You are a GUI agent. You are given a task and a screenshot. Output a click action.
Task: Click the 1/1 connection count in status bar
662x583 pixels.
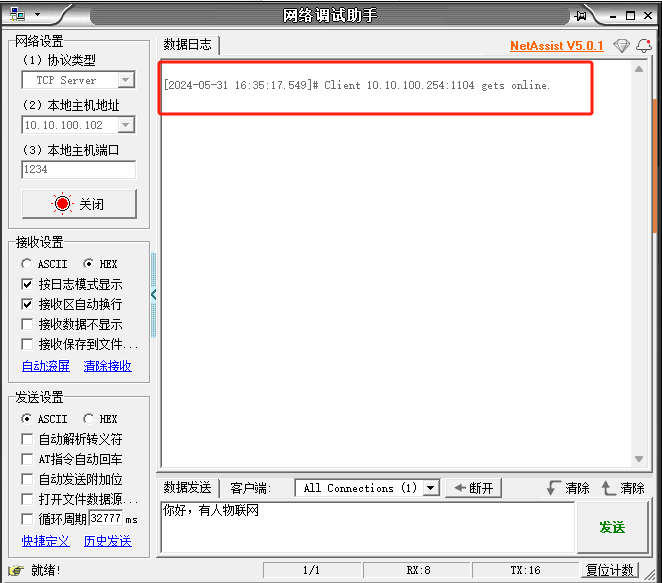[312, 570]
